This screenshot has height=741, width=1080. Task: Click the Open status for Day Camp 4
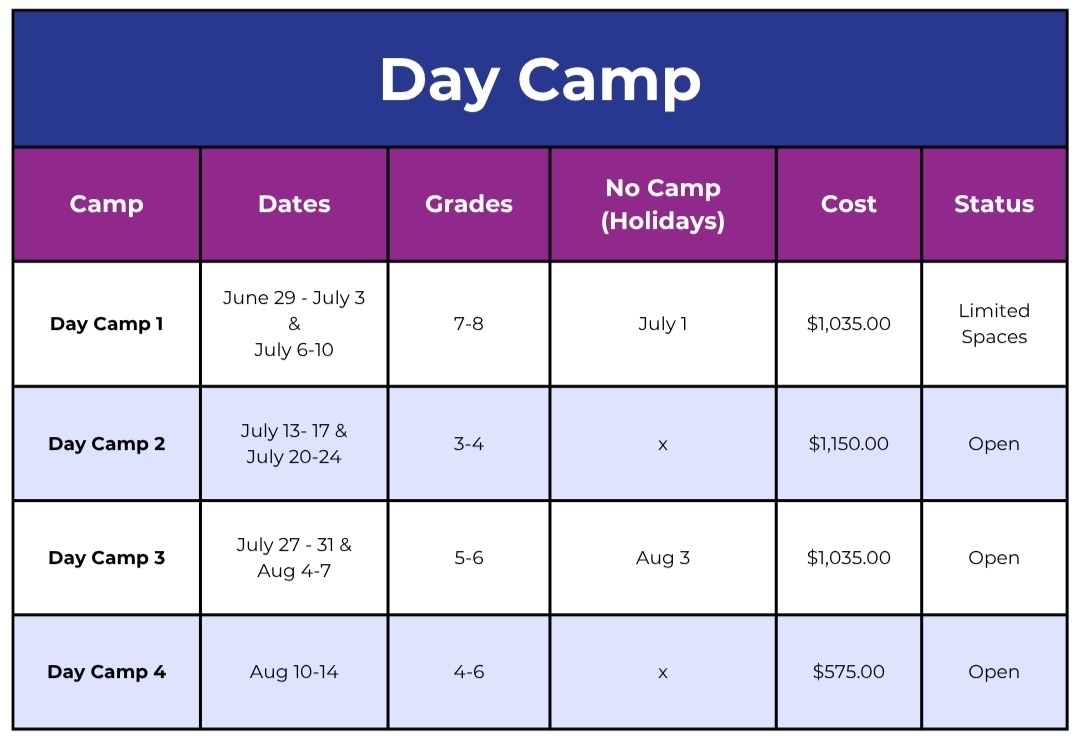click(x=994, y=672)
